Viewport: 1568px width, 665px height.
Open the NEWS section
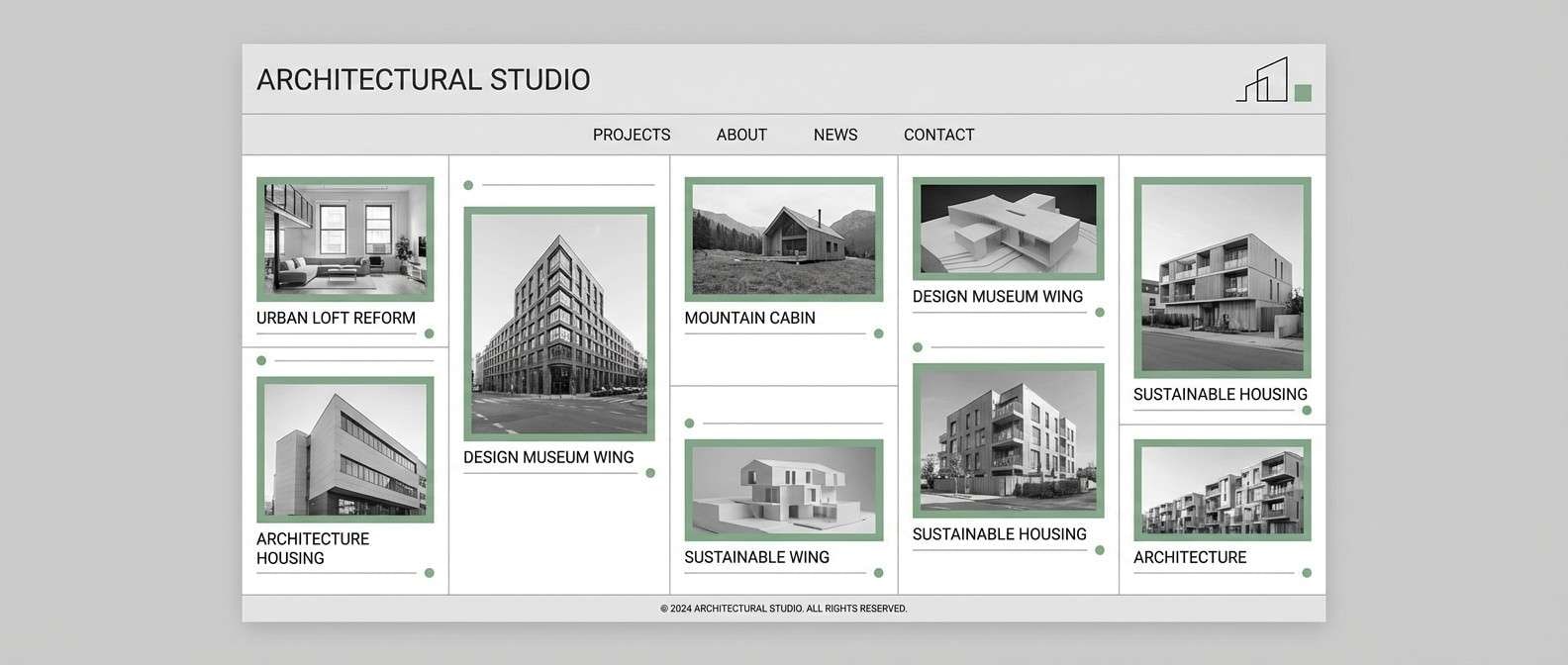tap(835, 135)
